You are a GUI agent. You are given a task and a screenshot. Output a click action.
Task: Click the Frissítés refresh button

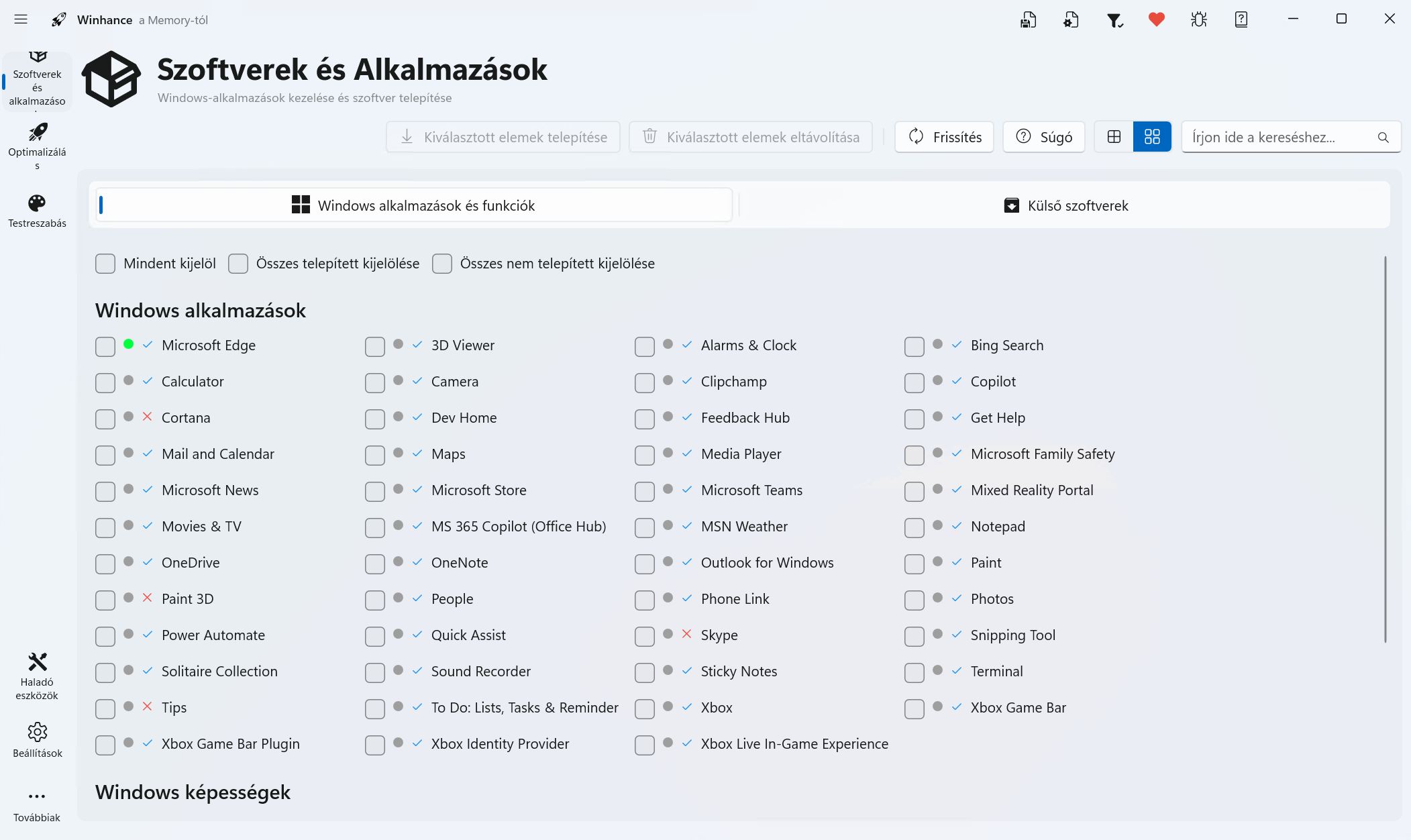(x=944, y=137)
